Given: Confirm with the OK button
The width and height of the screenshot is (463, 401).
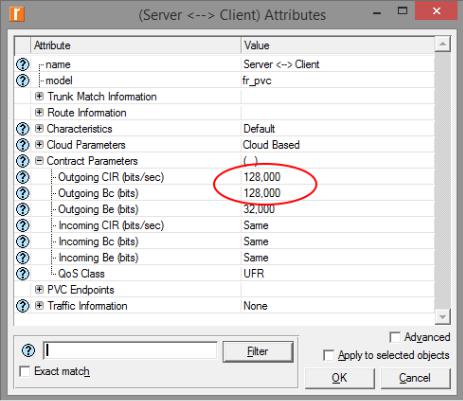Looking at the screenshot, I should [340, 378].
